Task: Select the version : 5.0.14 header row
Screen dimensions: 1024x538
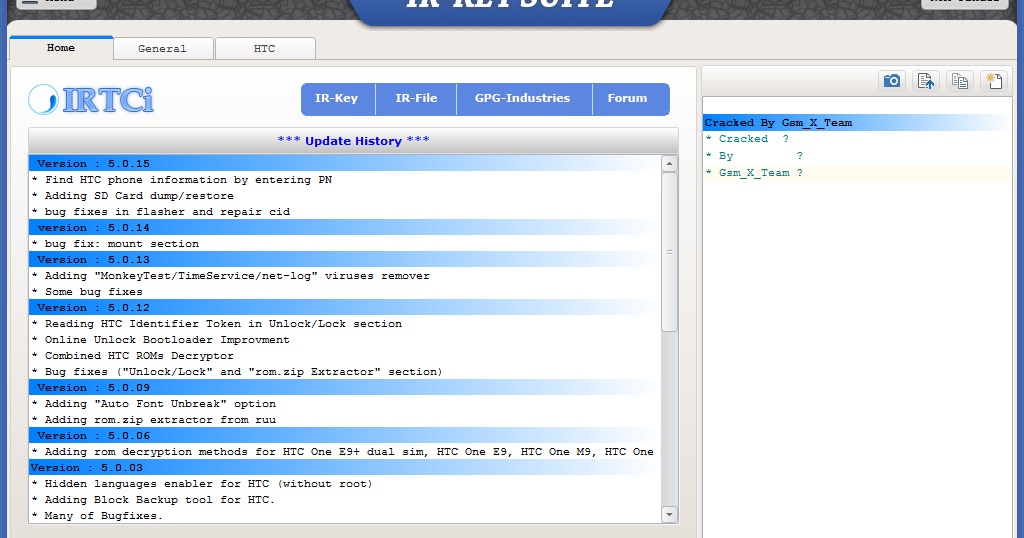Action: [345, 227]
